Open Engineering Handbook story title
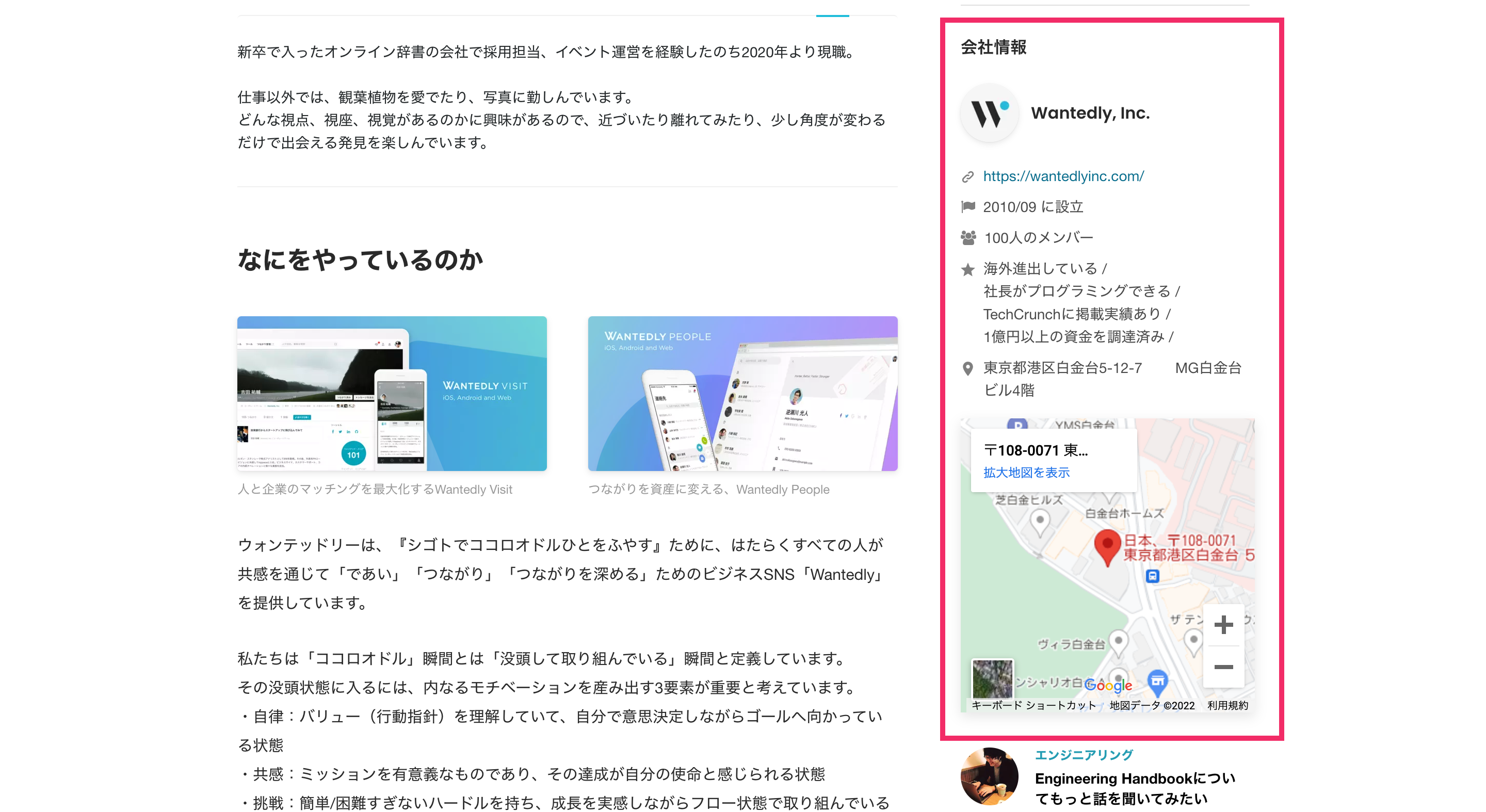The image size is (1486, 812). click(1134, 788)
